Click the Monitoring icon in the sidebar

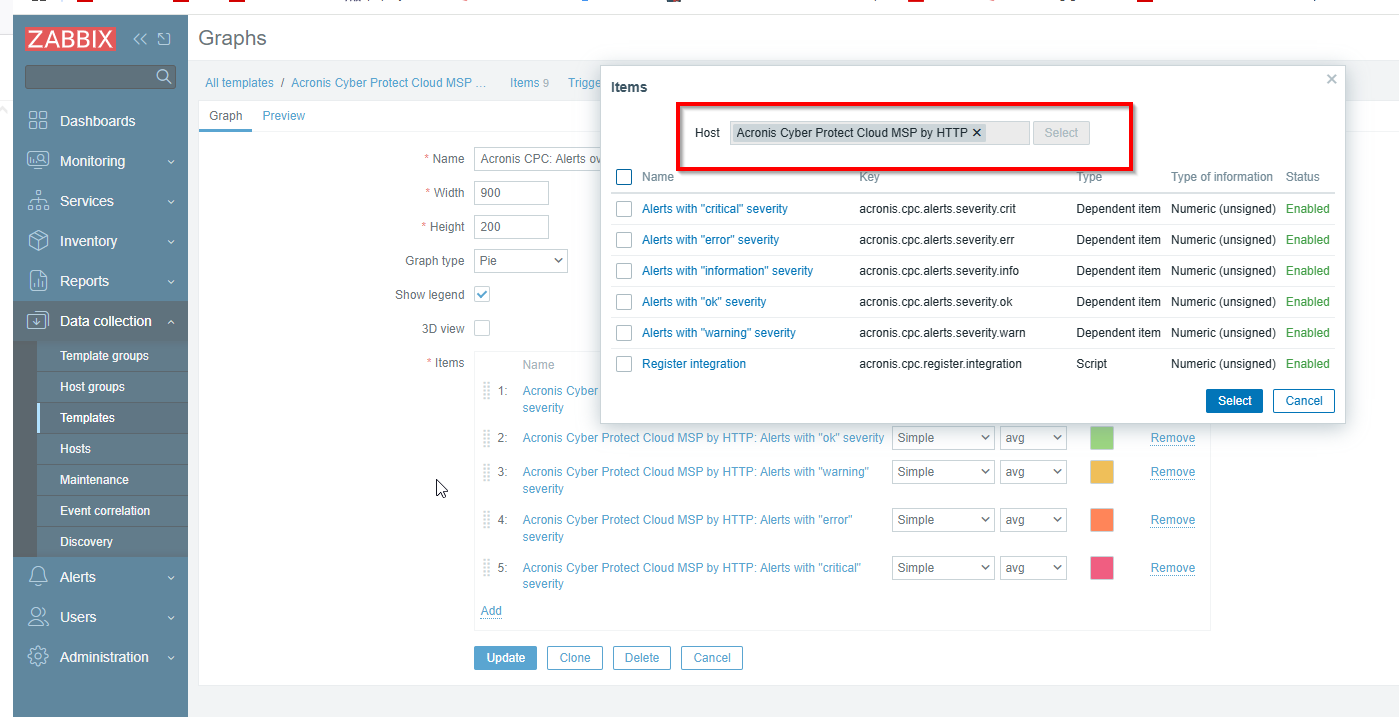(38, 161)
